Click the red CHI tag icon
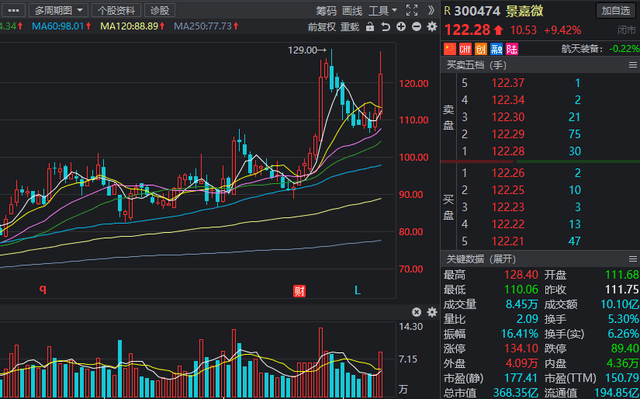Viewport: 640px width, 399px height. tap(465, 49)
